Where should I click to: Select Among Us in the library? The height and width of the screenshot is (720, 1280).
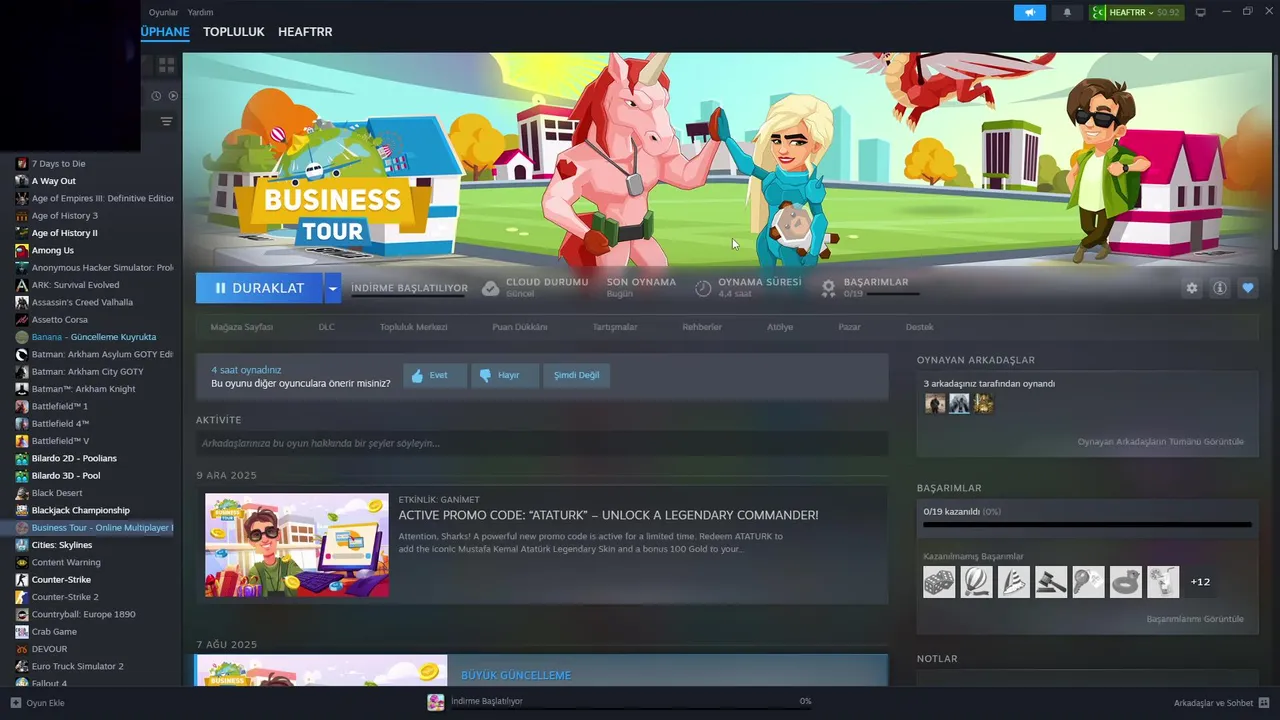click(x=52, y=250)
